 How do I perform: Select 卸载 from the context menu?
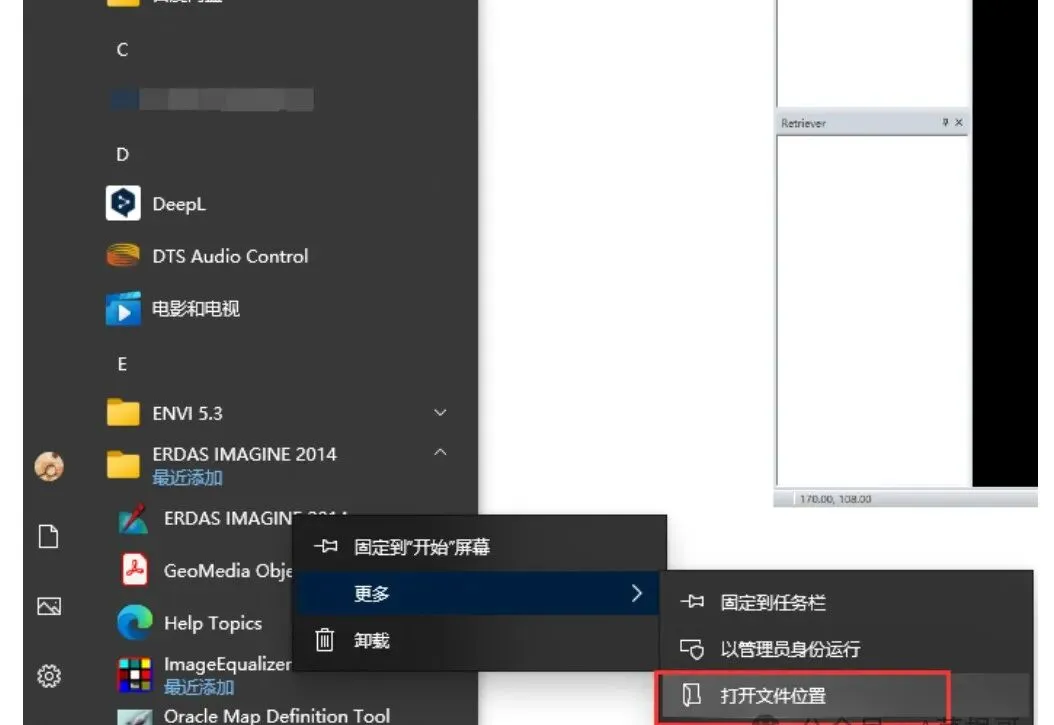478,640
